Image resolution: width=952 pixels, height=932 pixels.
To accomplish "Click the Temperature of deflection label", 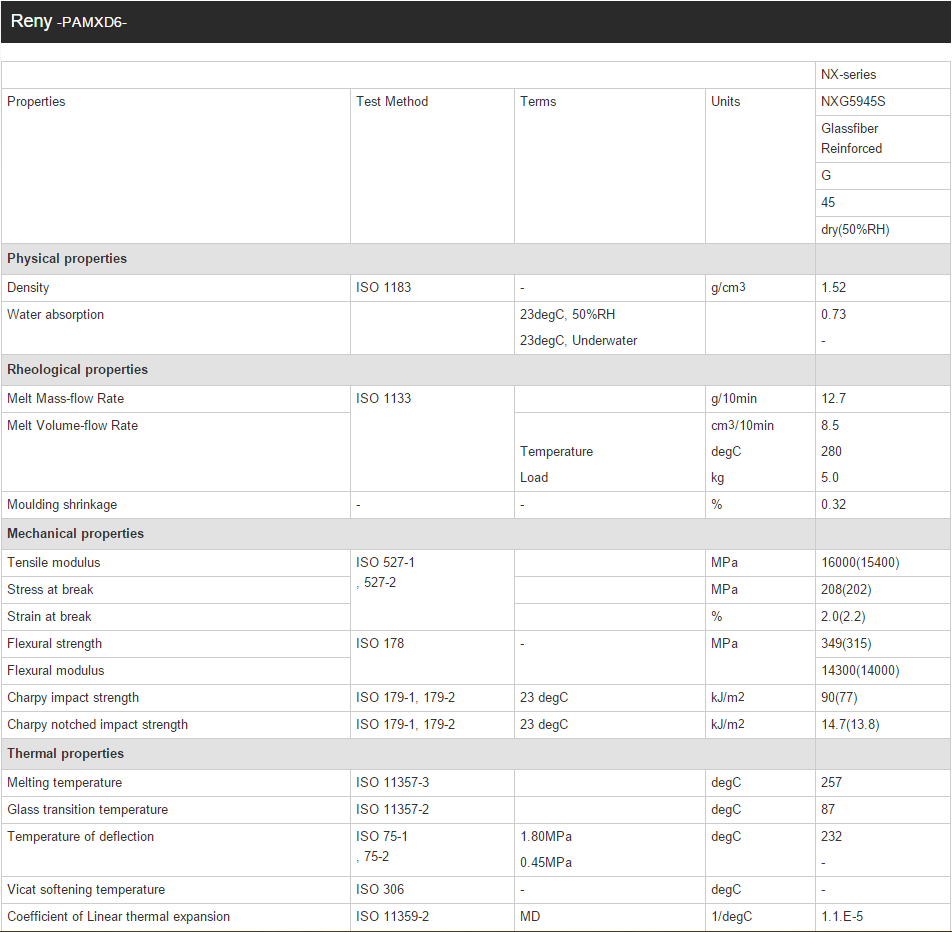I will coord(80,837).
